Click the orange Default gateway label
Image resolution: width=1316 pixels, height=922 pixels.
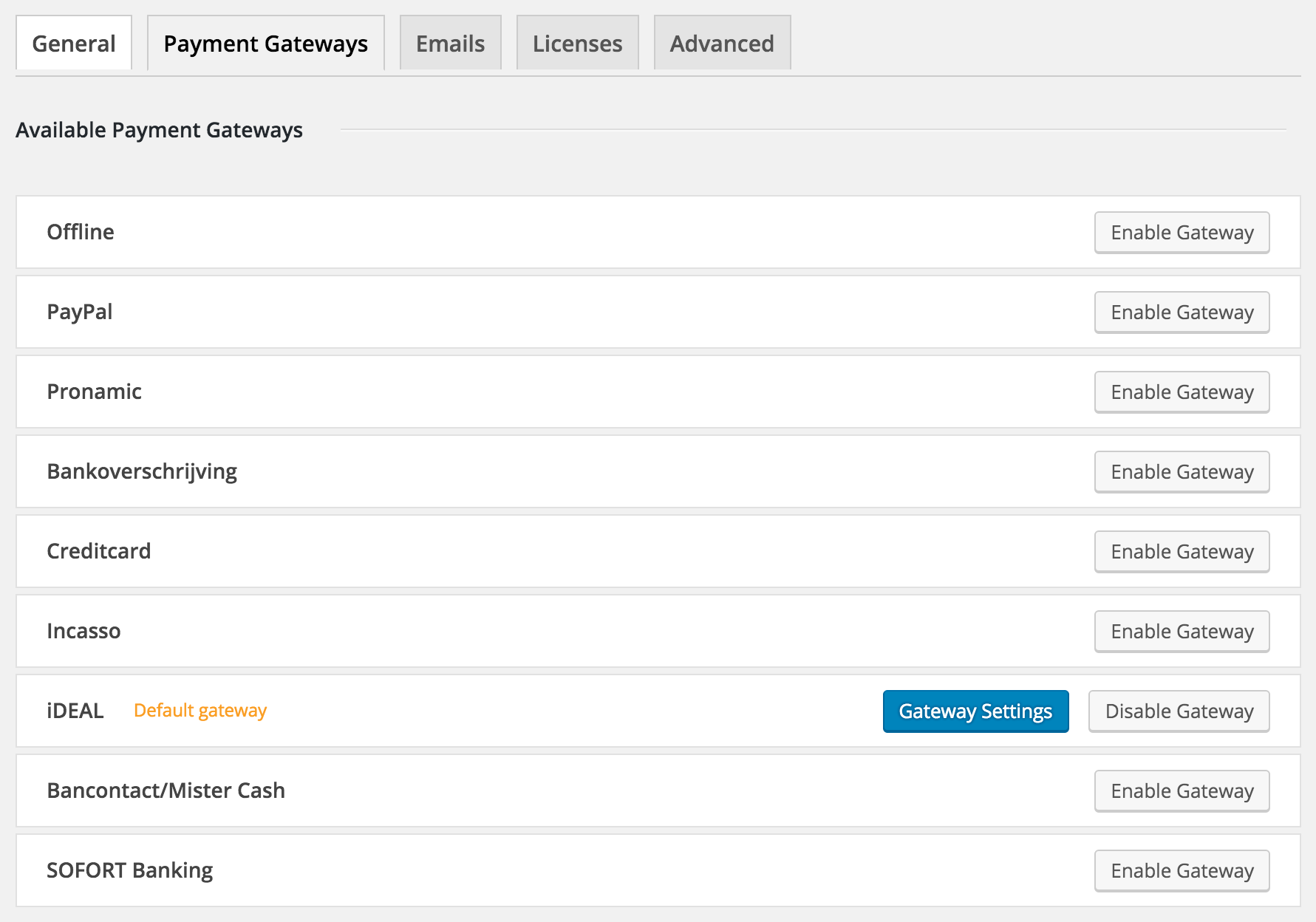point(200,711)
